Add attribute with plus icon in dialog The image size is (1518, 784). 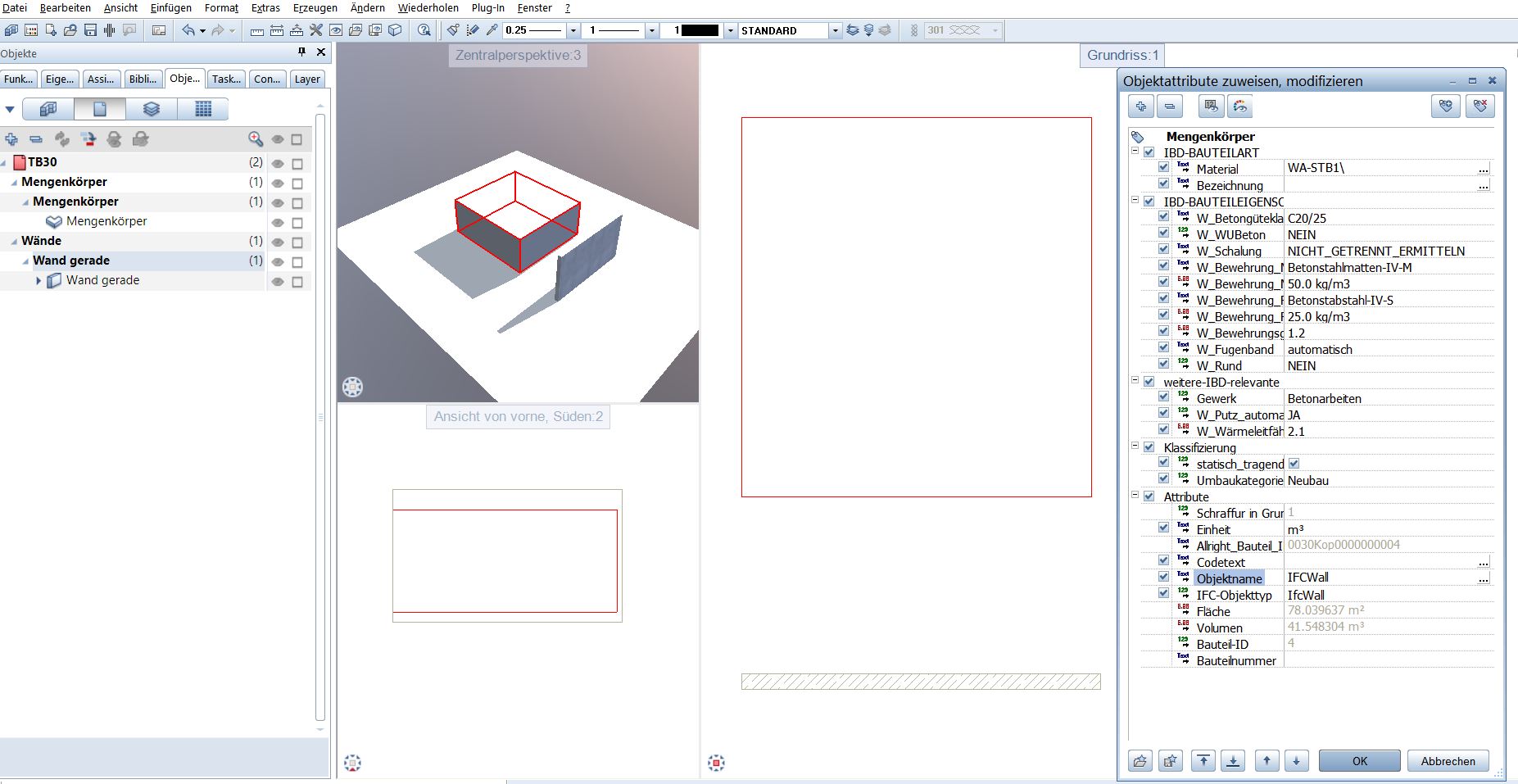coord(1141,106)
